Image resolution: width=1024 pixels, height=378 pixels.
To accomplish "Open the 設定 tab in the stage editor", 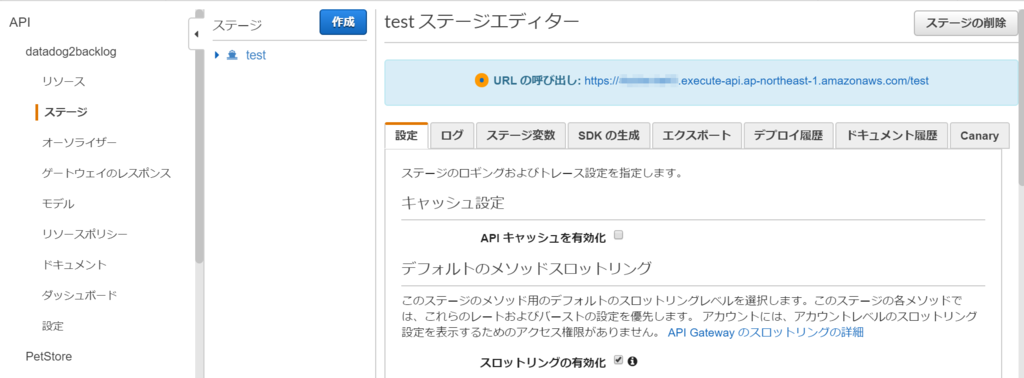I will 406,136.
